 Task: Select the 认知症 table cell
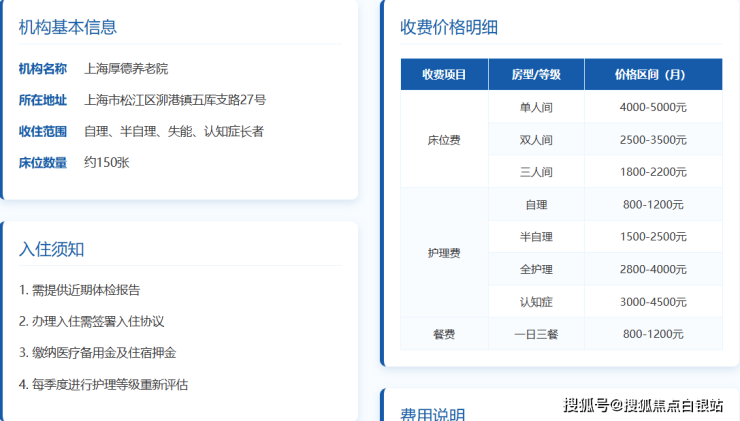point(536,302)
